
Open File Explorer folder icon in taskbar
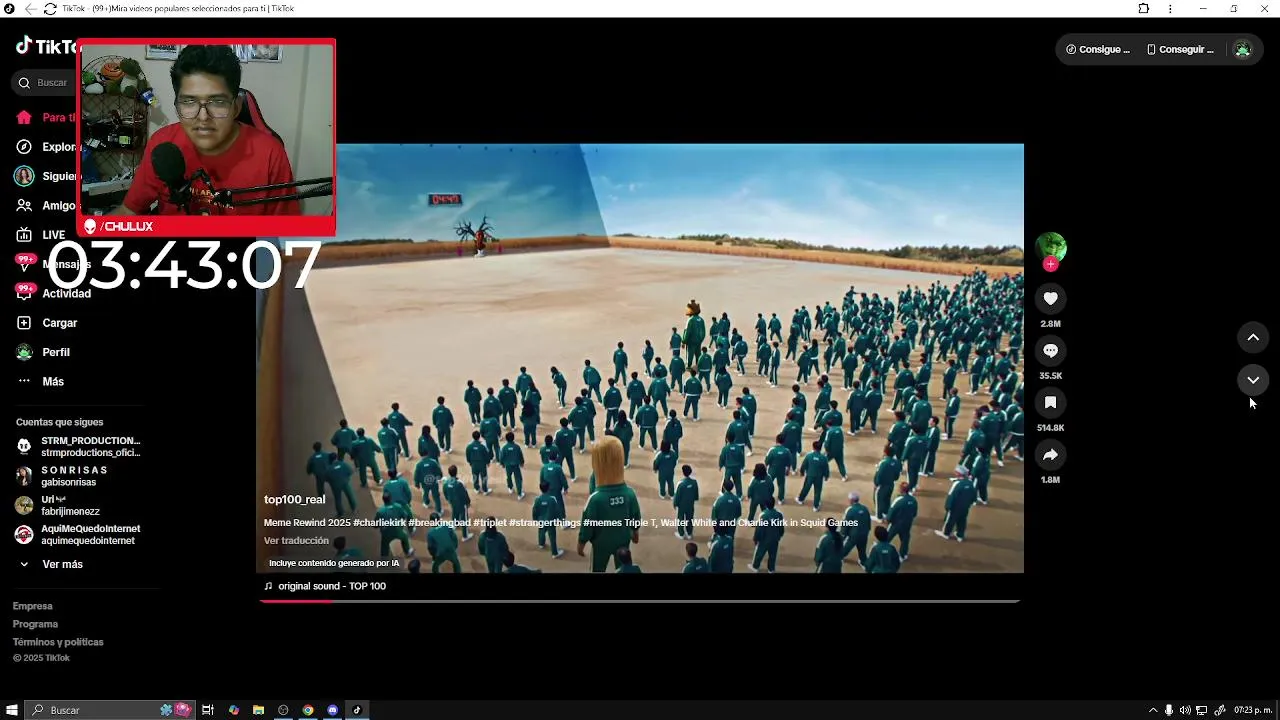click(258, 710)
